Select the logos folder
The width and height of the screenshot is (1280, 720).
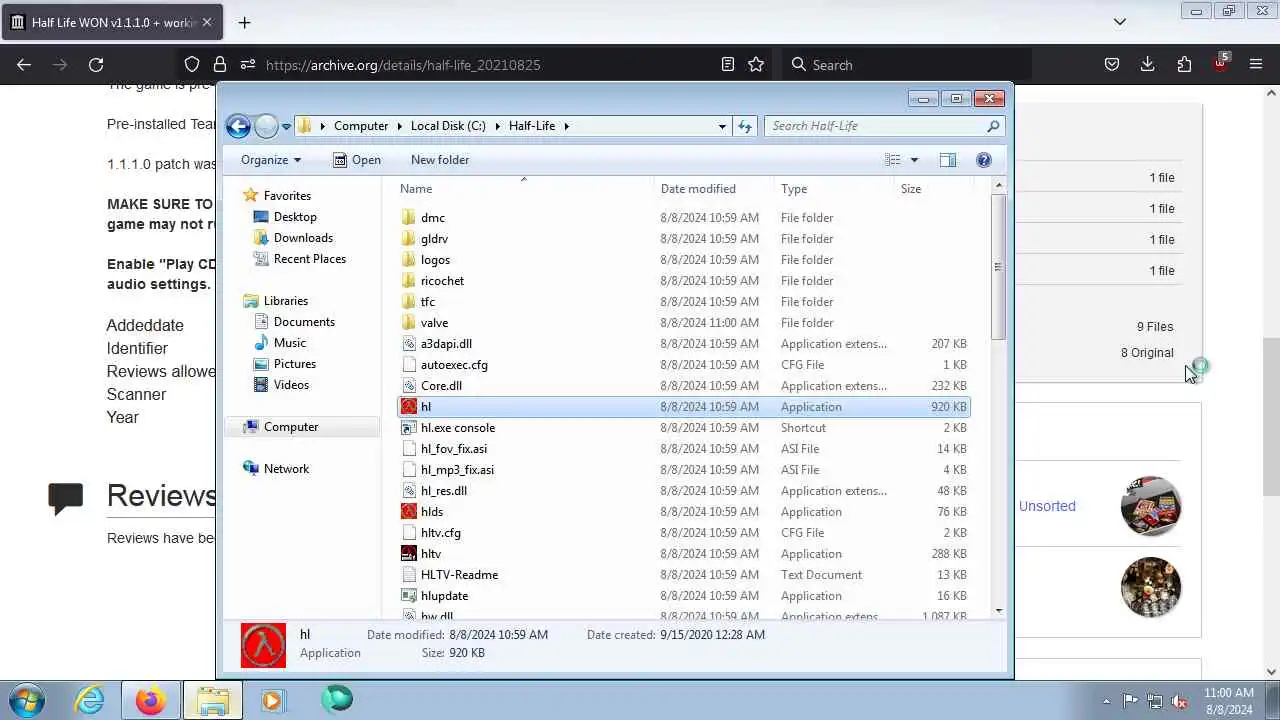[x=435, y=260]
